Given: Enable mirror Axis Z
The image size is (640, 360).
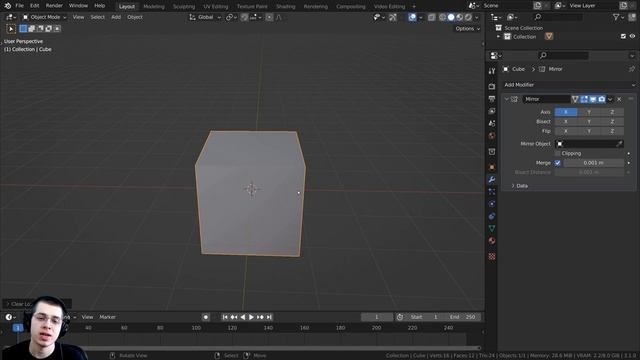Looking at the screenshot, I should 612,112.
